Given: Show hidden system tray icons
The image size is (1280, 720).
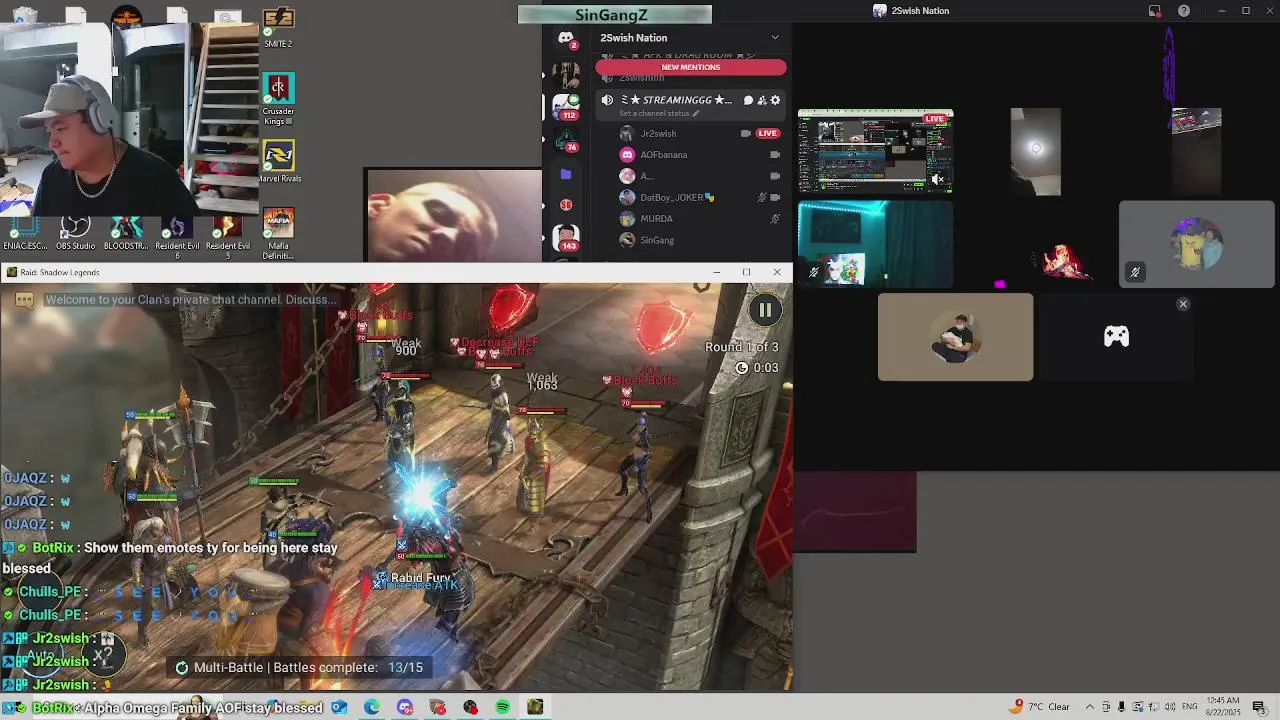Looking at the screenshot, I should click(x=1090, y=707).
